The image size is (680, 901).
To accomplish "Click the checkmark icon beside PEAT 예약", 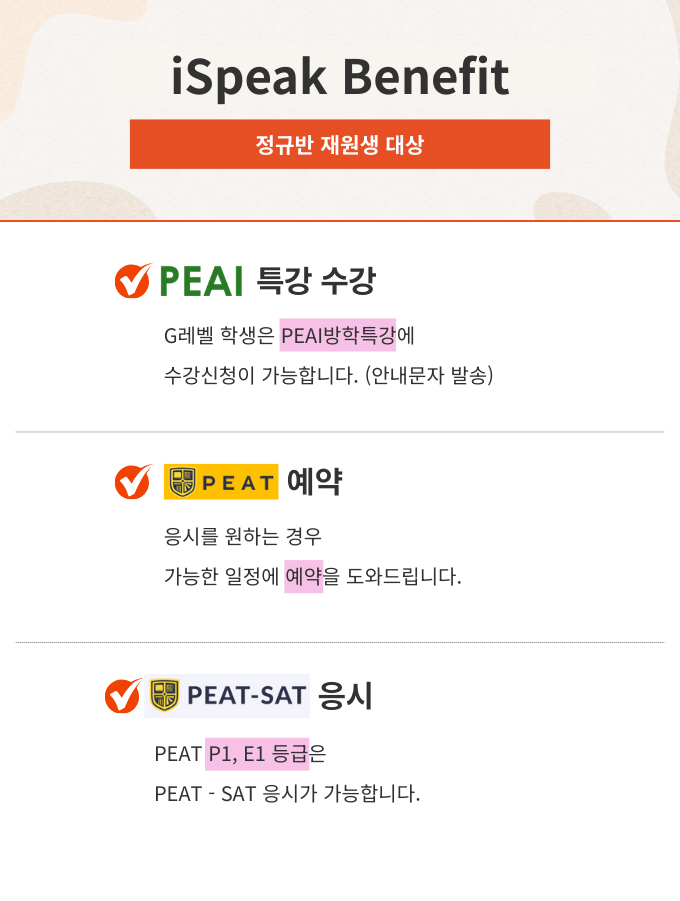I will point(133,482).
